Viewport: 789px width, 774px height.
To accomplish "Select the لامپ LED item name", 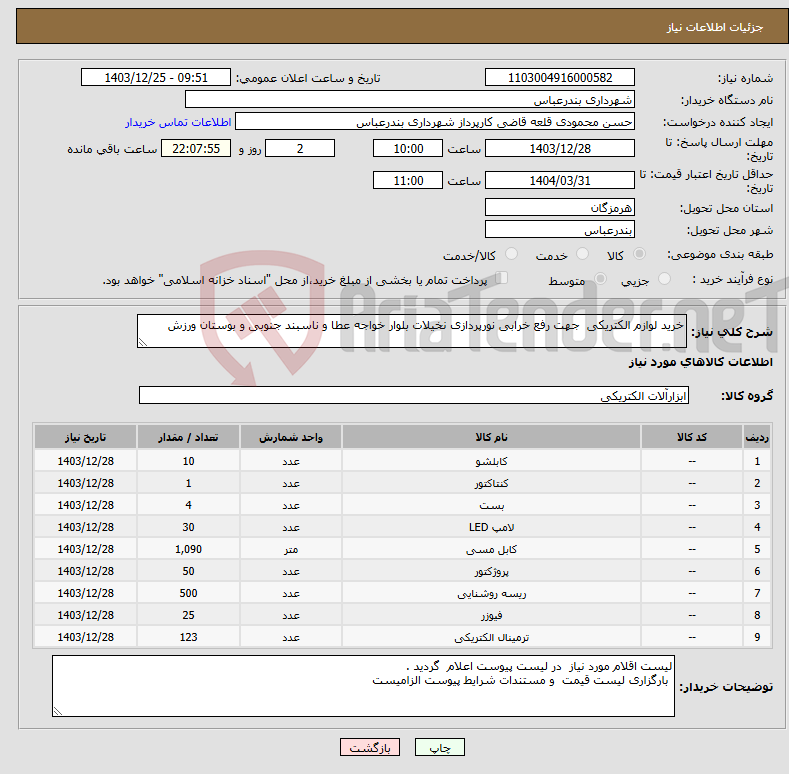I will pos(491,527).
